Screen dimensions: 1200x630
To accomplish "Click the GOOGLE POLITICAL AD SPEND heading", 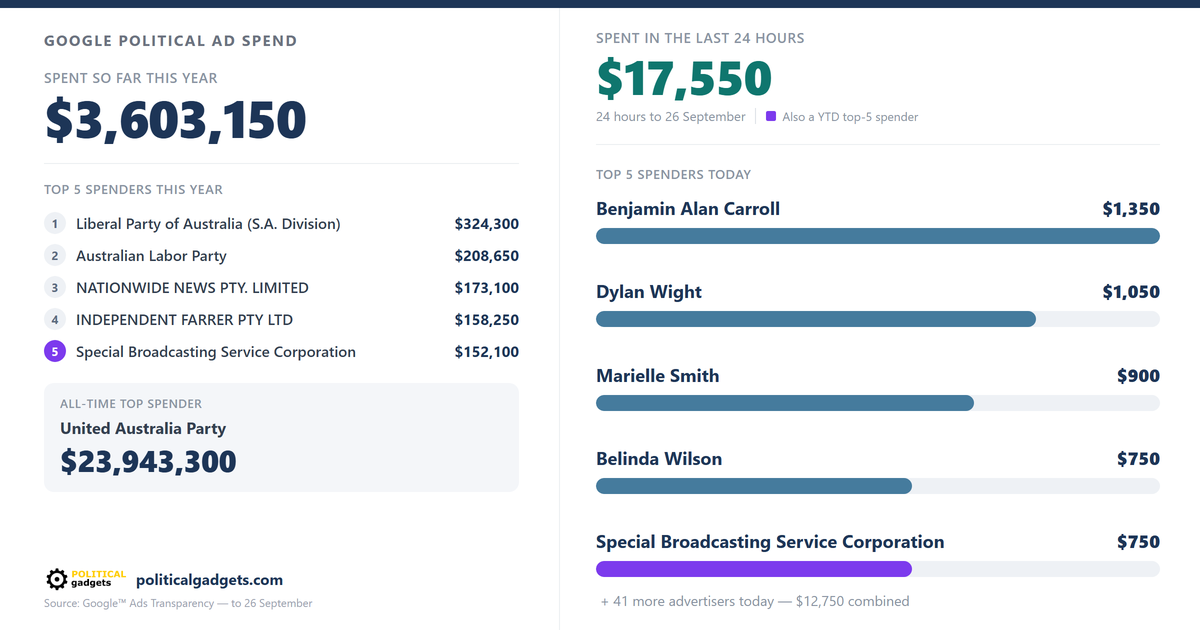I will 171,41.
